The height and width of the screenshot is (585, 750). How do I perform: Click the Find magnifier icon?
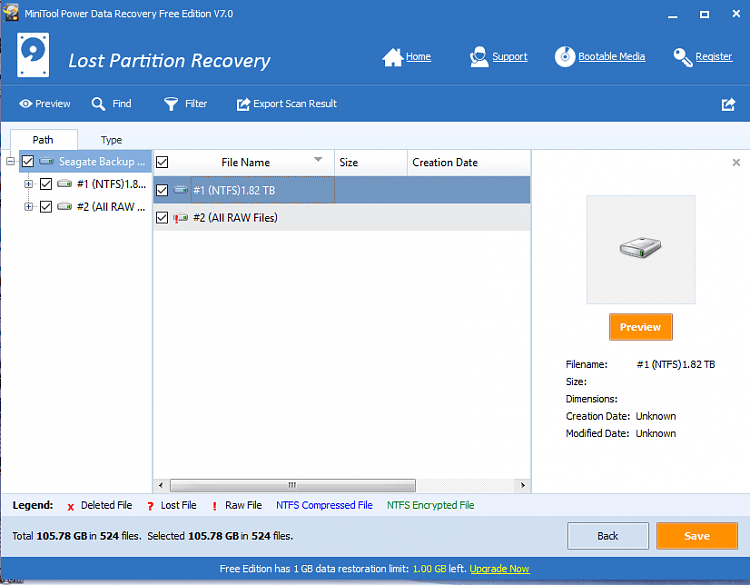click(98, 104)
